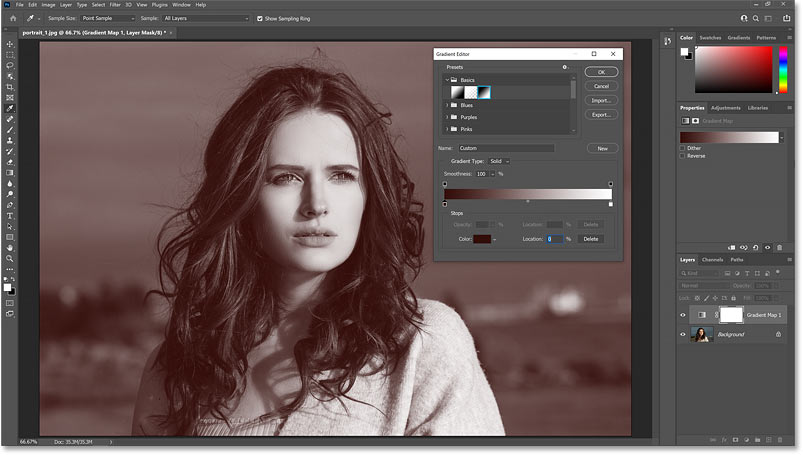Open the Gradient Editor presets gear menu
This screenshot has width=803, height=455.
click(x=565, y=67)
